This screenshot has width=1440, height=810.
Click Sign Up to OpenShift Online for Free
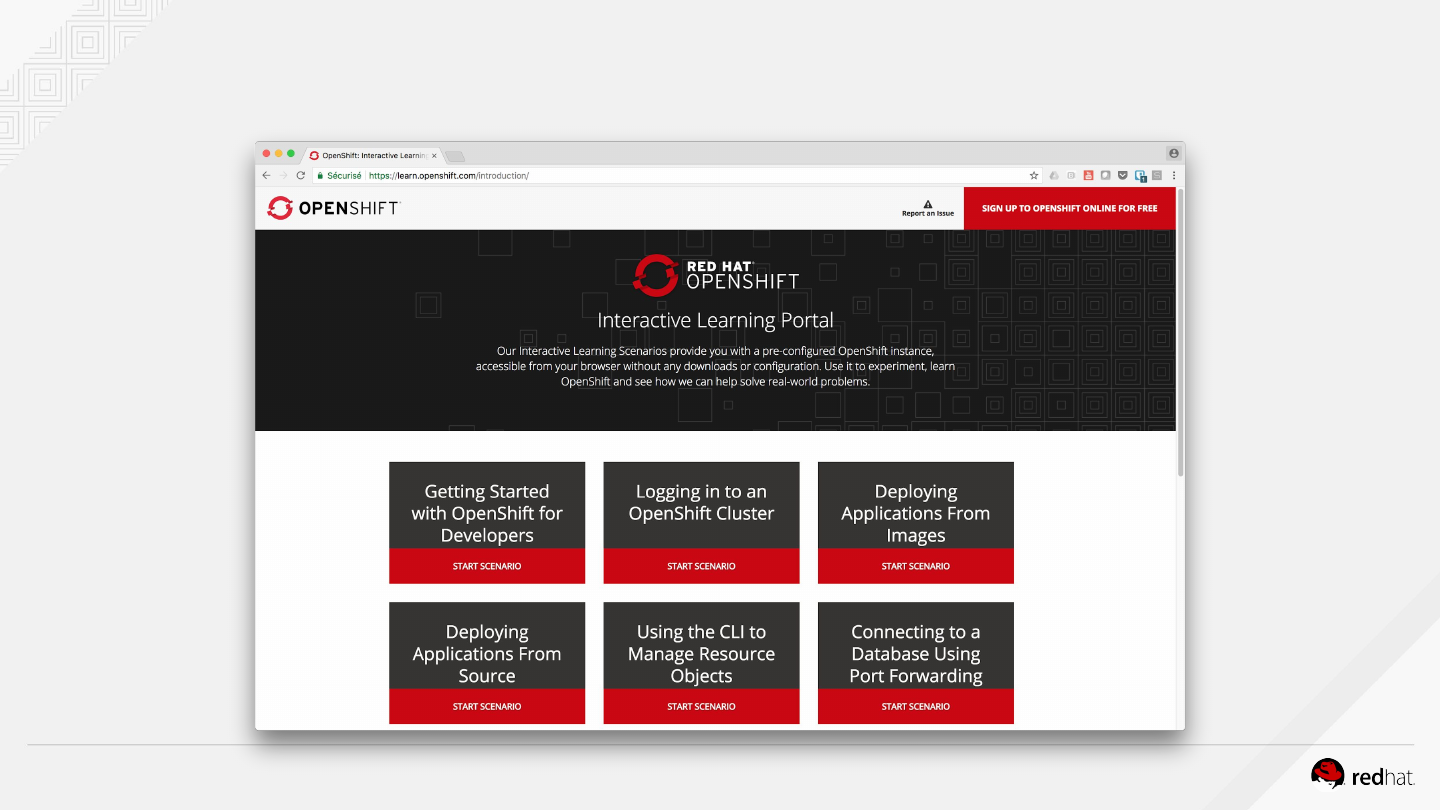click(x=1070, y=208)
